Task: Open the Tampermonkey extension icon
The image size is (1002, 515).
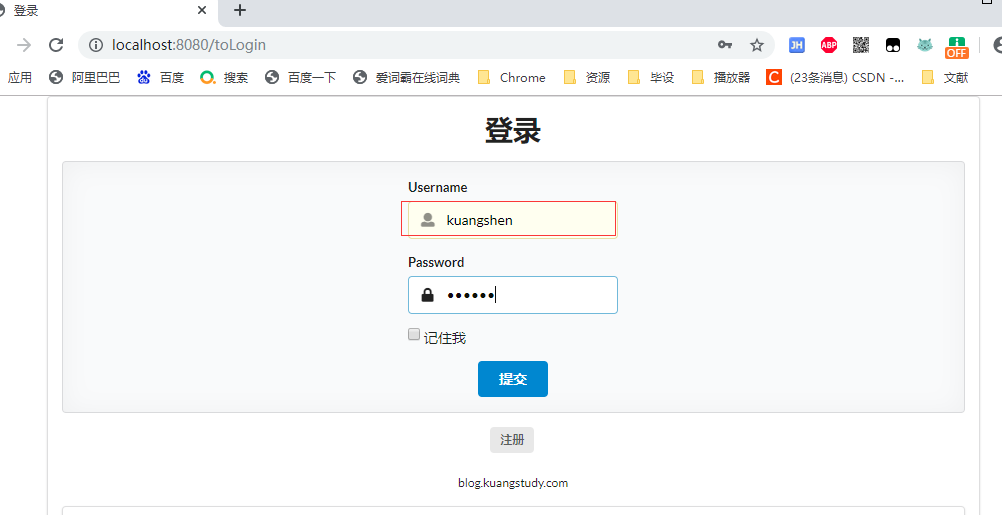Action: pyautogui.click(x=892, y=45)
